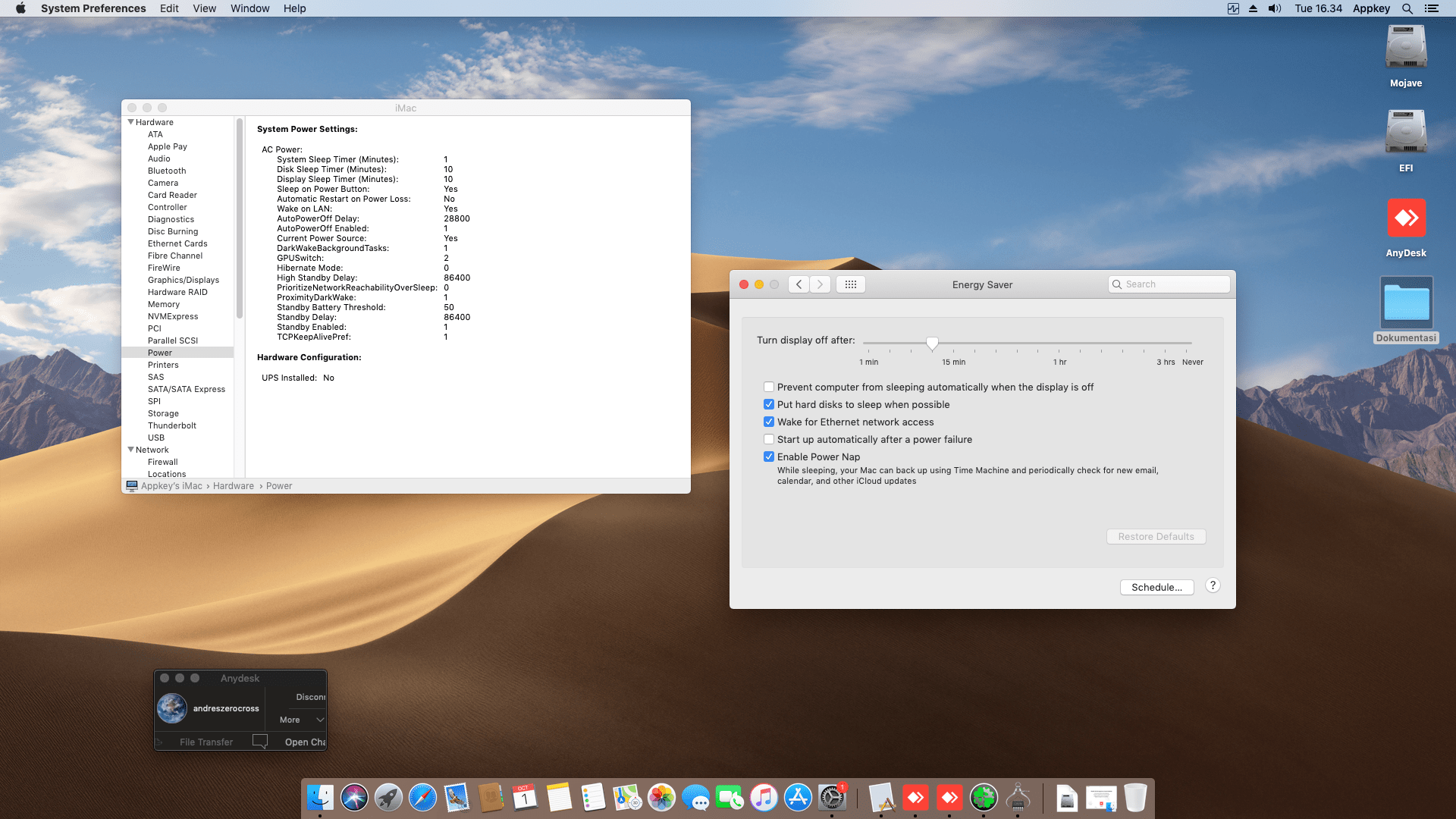Collapse the Network tree section
This screenshot has width=1456, height=819.
(130, 450)
